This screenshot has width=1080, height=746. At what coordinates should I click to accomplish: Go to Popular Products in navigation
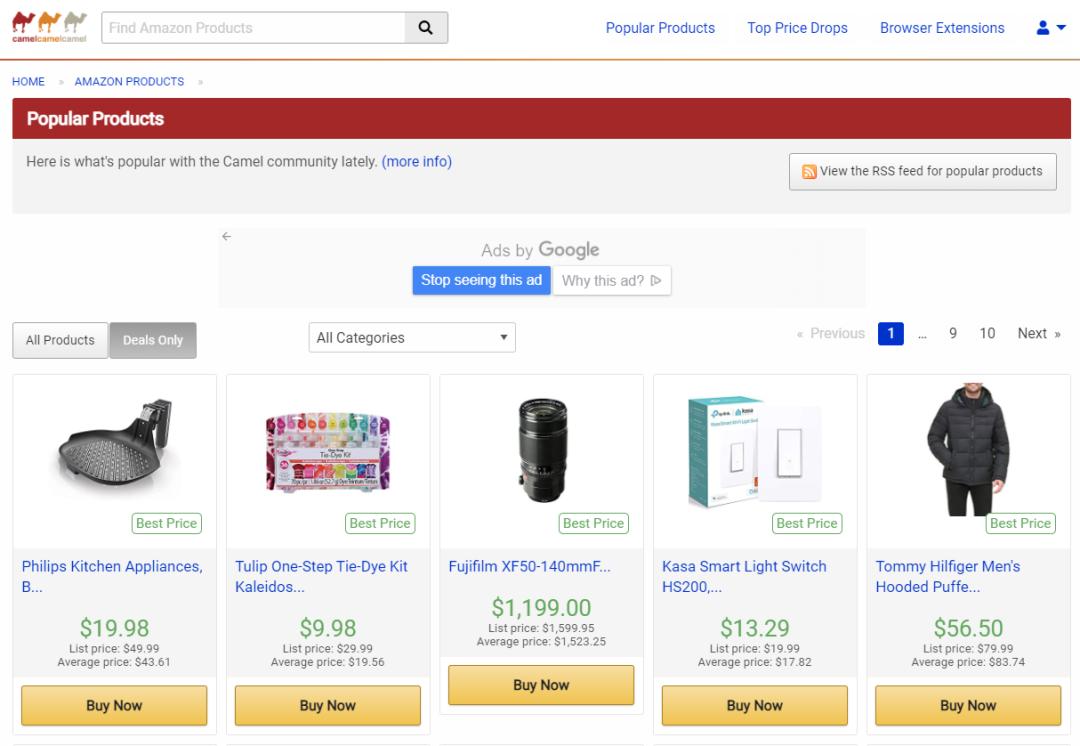pos(660,28)
